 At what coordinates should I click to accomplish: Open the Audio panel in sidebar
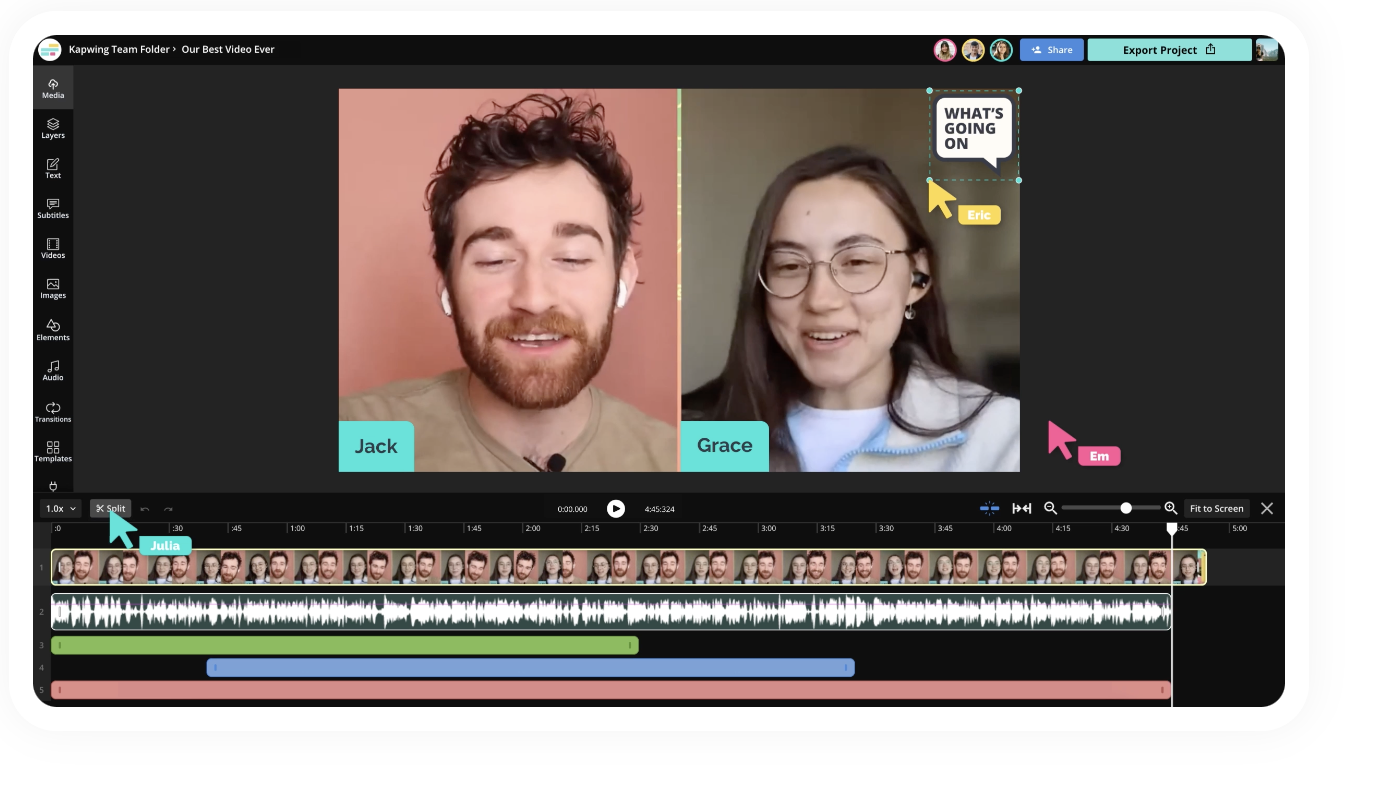pos(53,371)
